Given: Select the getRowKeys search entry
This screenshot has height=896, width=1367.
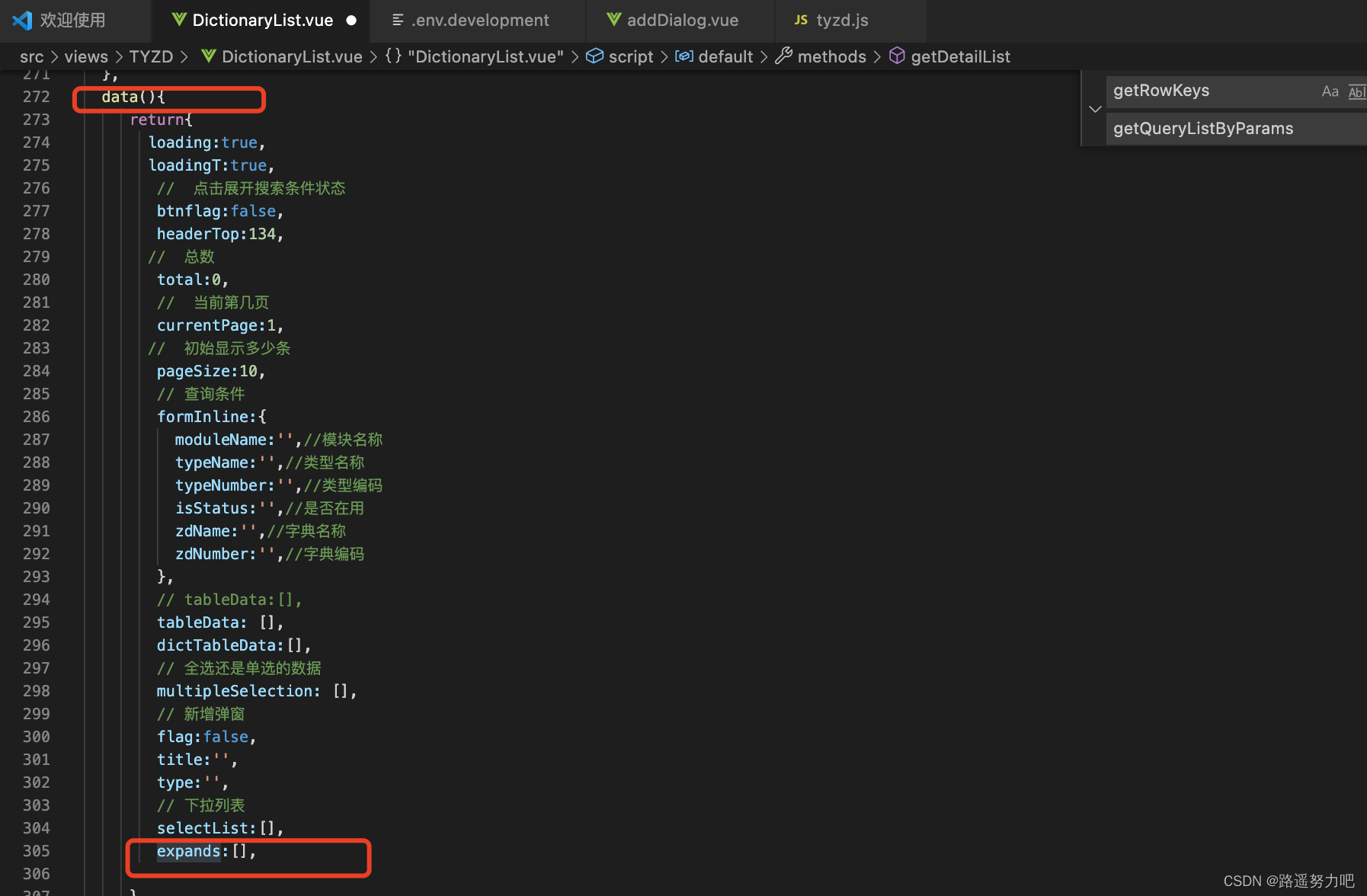Looking at the screenshot, I should pos(1161,91).
